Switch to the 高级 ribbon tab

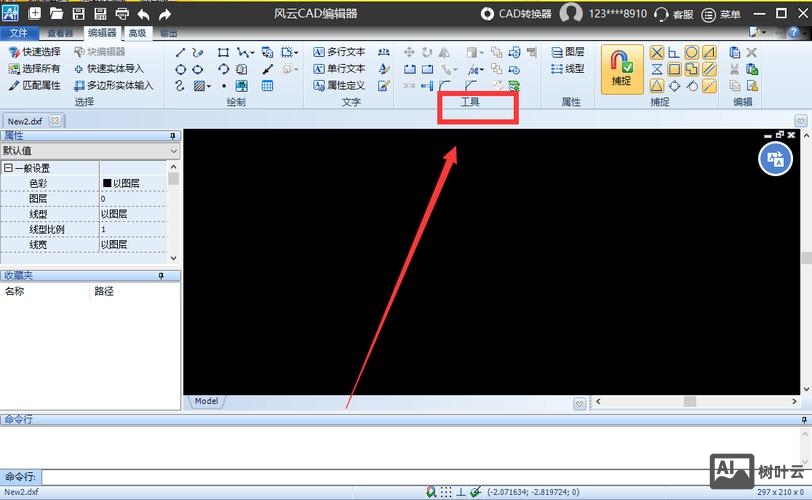pos(137,33)
